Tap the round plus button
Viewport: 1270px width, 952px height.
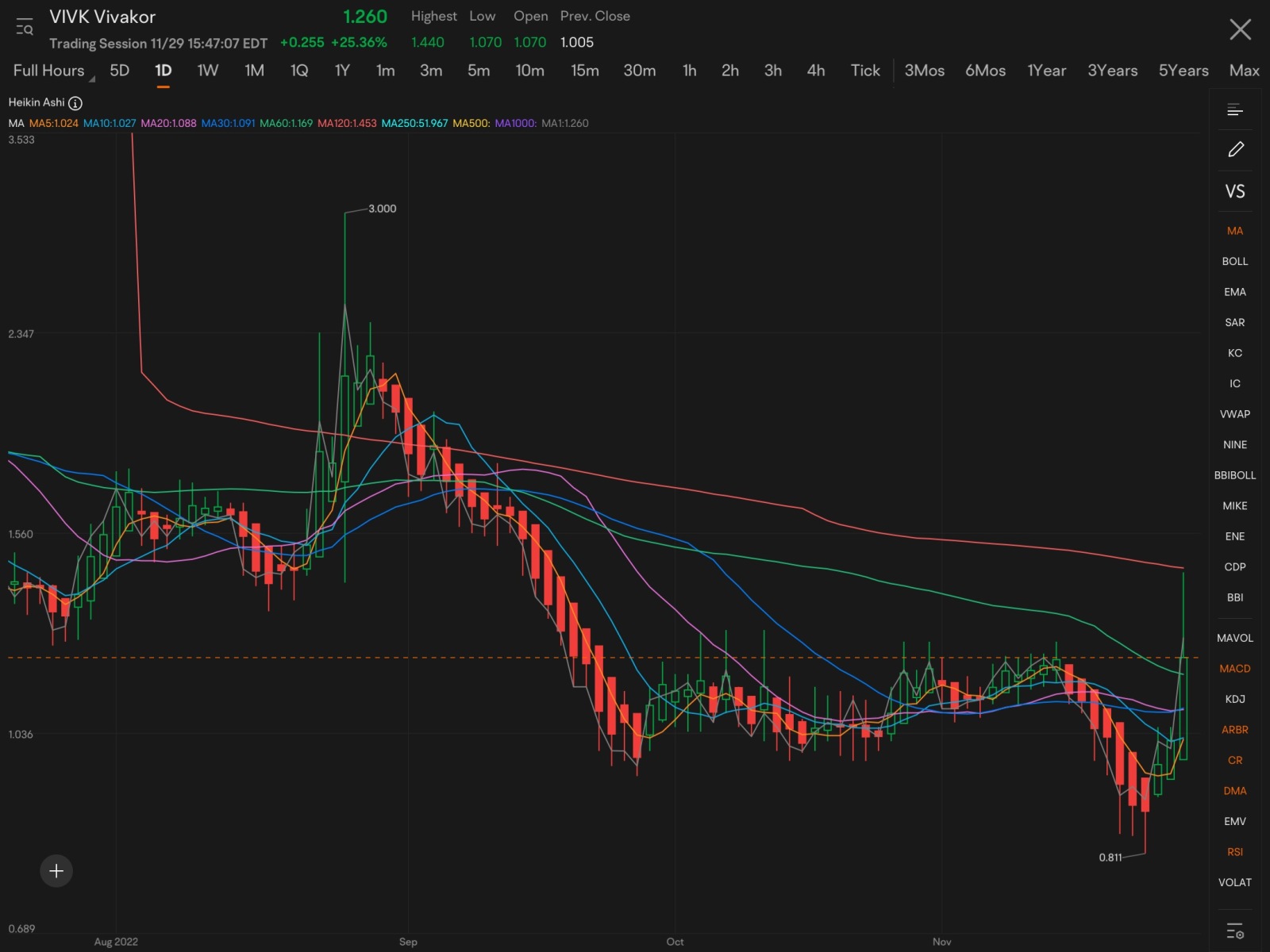coord(56,871)
